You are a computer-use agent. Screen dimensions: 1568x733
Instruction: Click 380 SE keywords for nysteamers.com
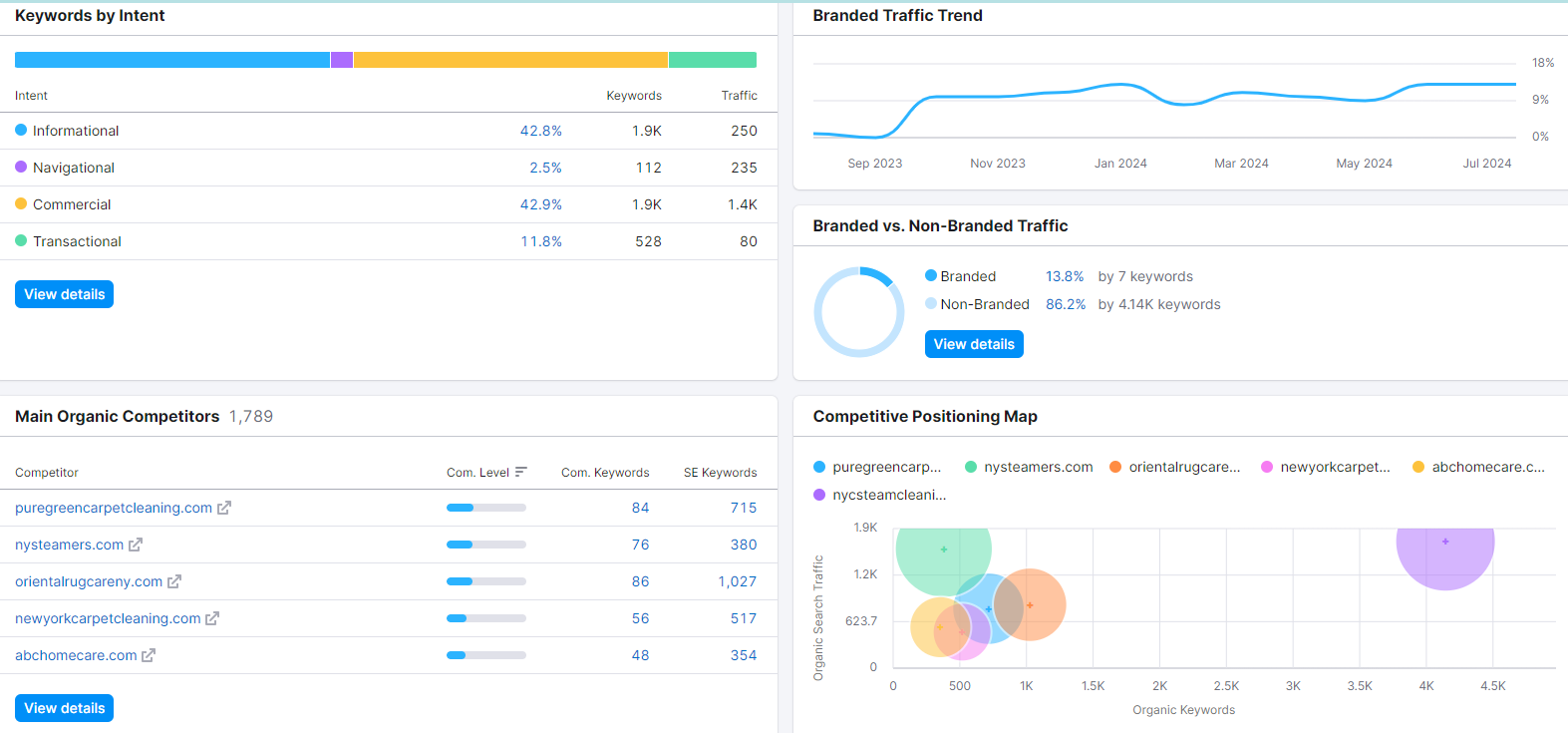[x=744, y=545]
